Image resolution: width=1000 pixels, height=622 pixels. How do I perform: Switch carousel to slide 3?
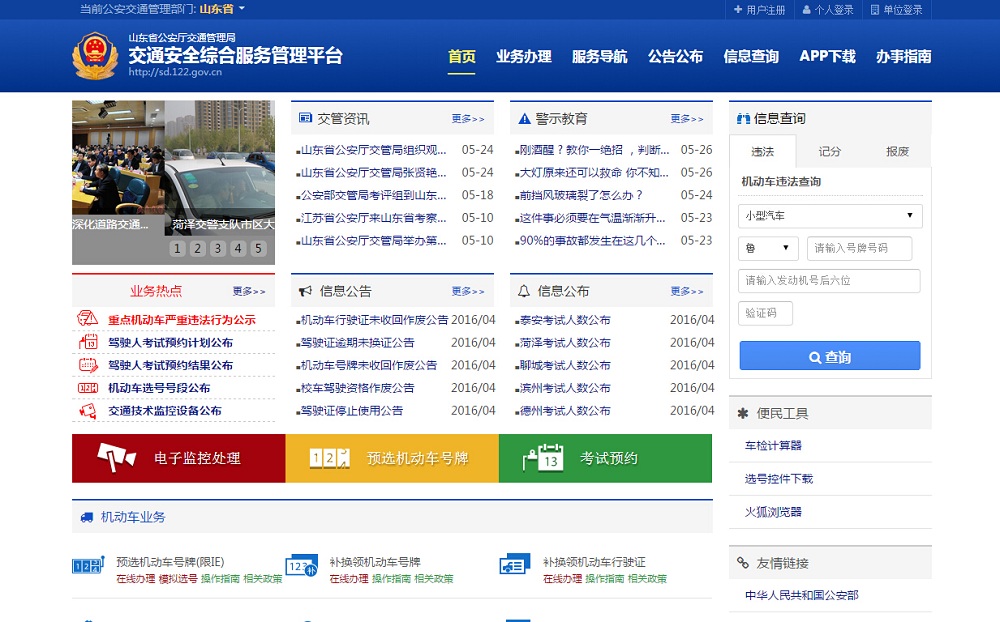218,249
